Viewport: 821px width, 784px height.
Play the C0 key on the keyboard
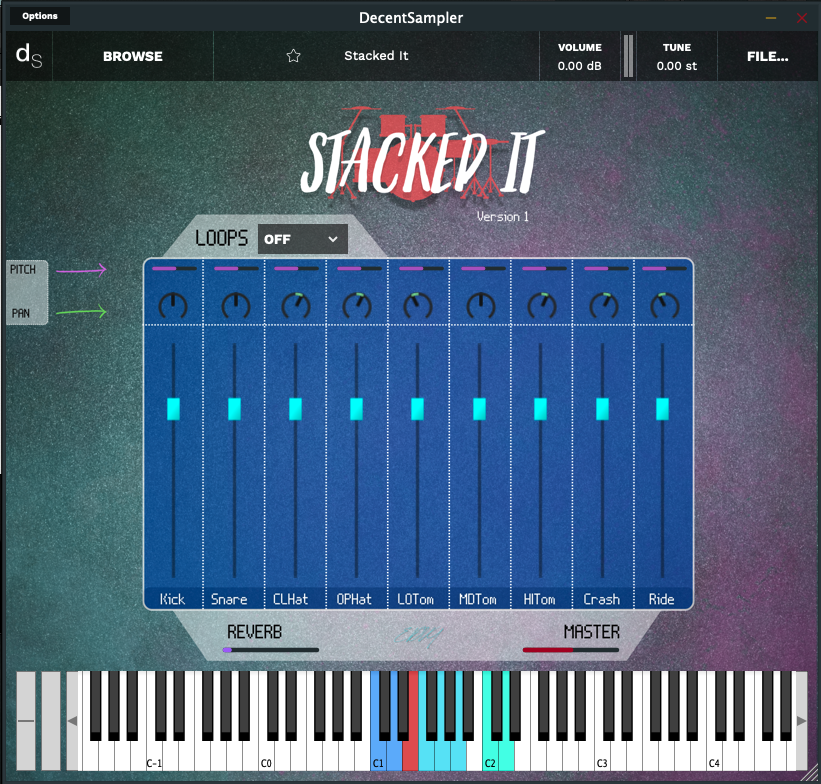click(x=266, y=756)
